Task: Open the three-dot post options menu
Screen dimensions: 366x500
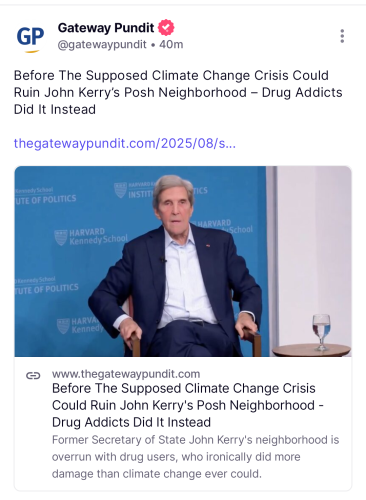Action: (342, 36)
